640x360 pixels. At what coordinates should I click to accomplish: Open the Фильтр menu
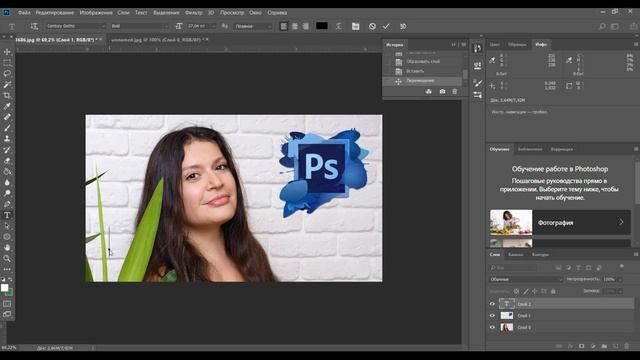point(194,13)
